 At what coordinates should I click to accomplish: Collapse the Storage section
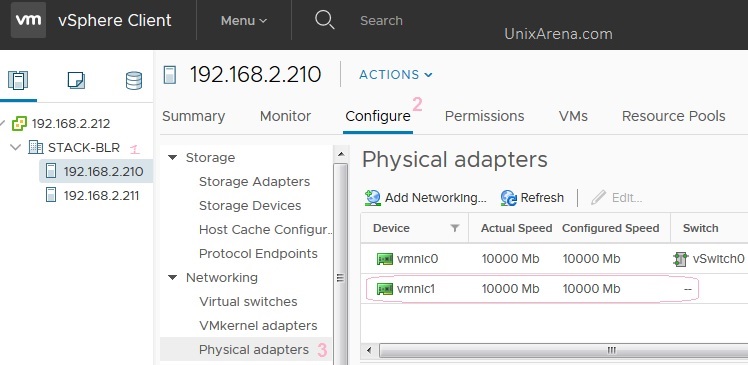(x=173, y=157)
